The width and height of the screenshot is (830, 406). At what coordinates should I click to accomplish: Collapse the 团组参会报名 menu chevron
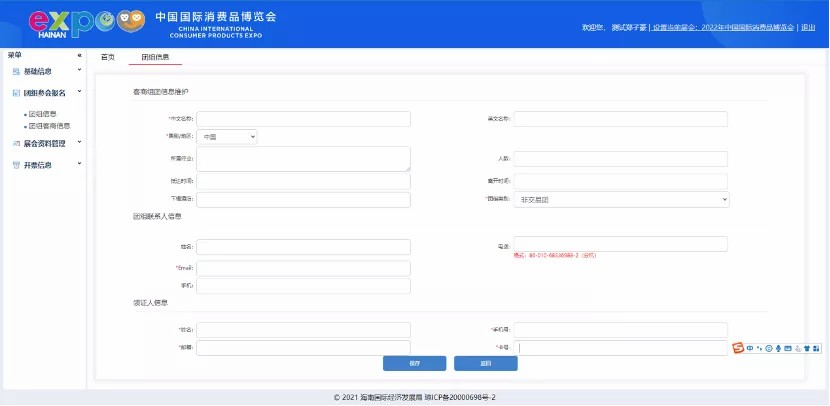tap(79, 91)
